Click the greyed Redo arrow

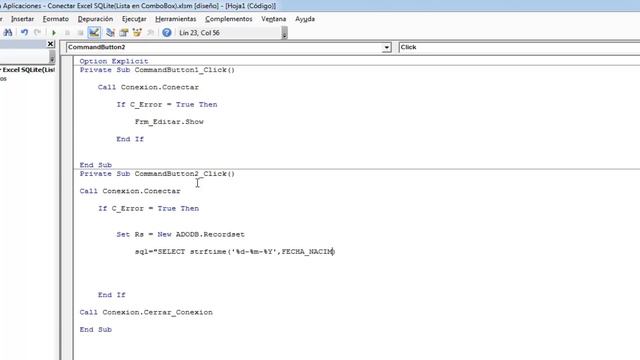coord(37,33)
